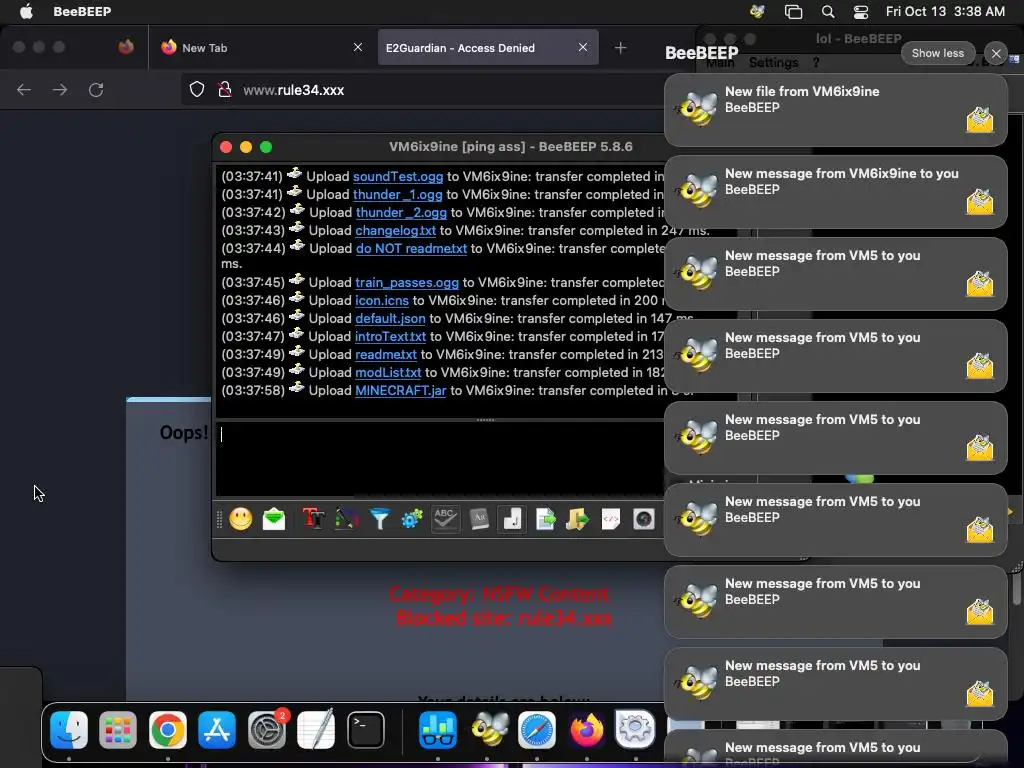Open the font color pen tool
This screenshot has height=768, width=1024.
coord(347,519)
